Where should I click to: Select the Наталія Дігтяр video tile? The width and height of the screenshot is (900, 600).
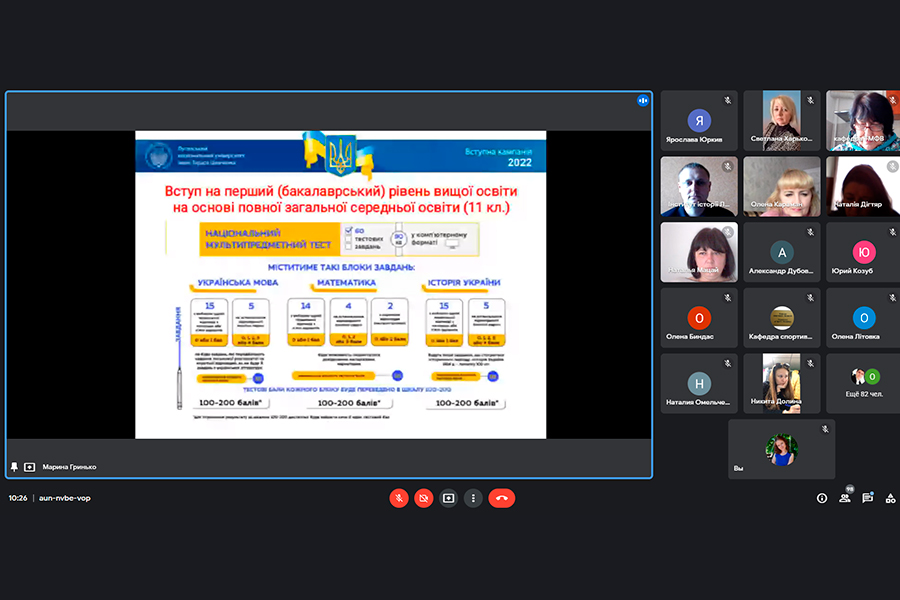pyautogui.click(x=863, y=187)
